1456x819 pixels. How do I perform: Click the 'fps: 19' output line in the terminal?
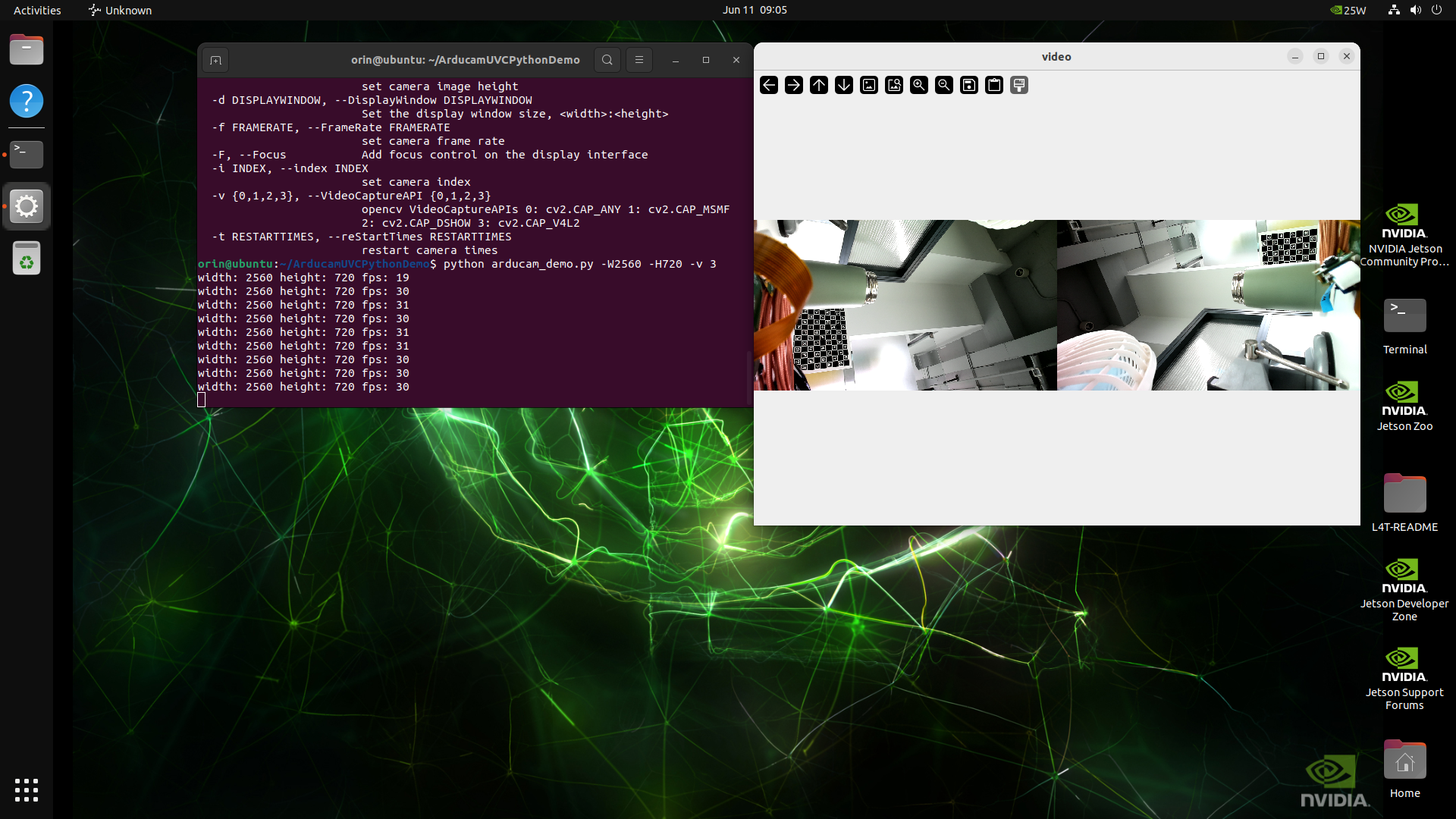click(x=303, y=278)
